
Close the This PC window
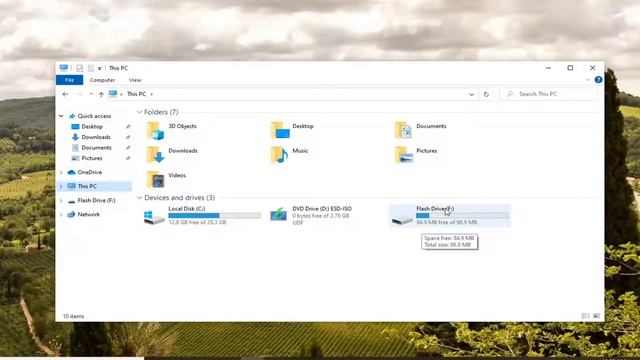point(593,68)
